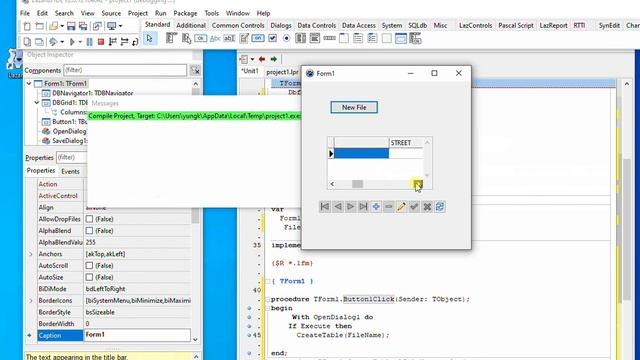Toggle AutoSize property checkbox
Image resolution: width=640 pixels, height=360 pixels.
[x=89, y=277]
